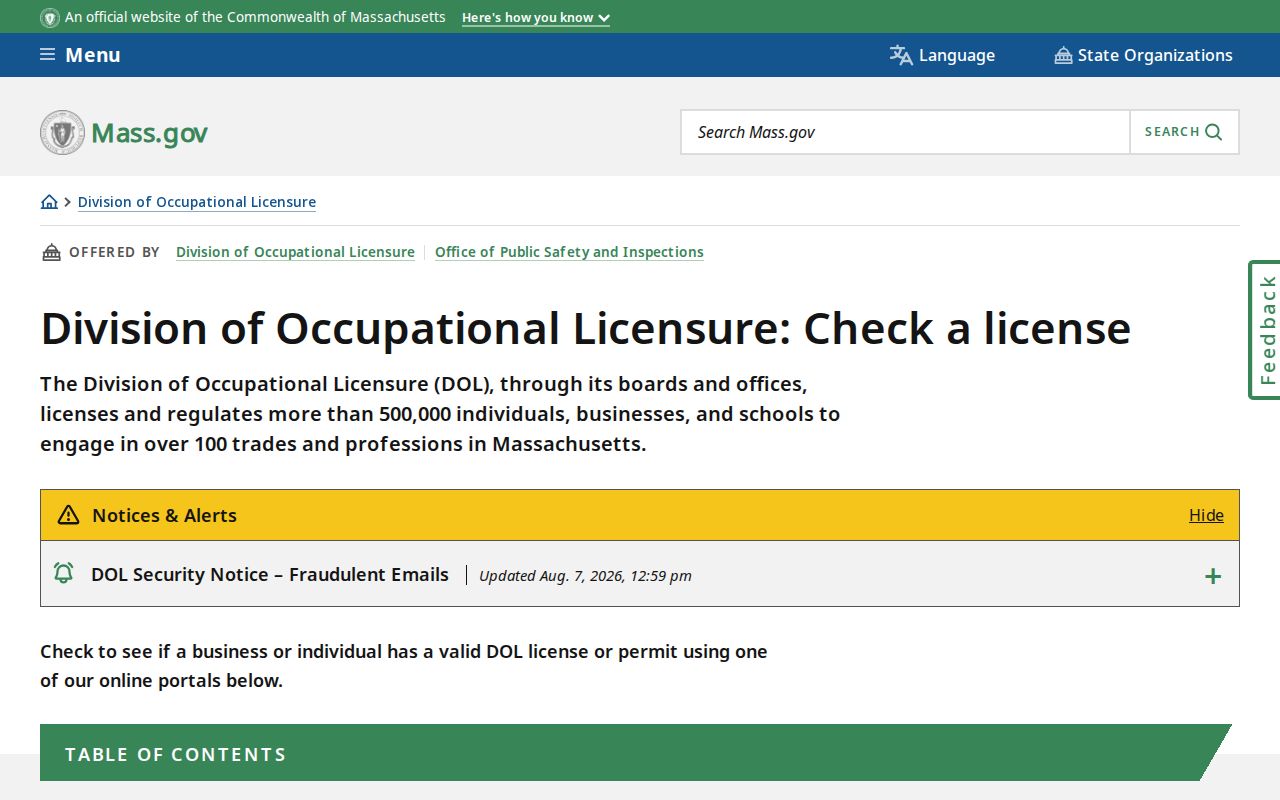Click the state seal icon in the top banner

50,17
